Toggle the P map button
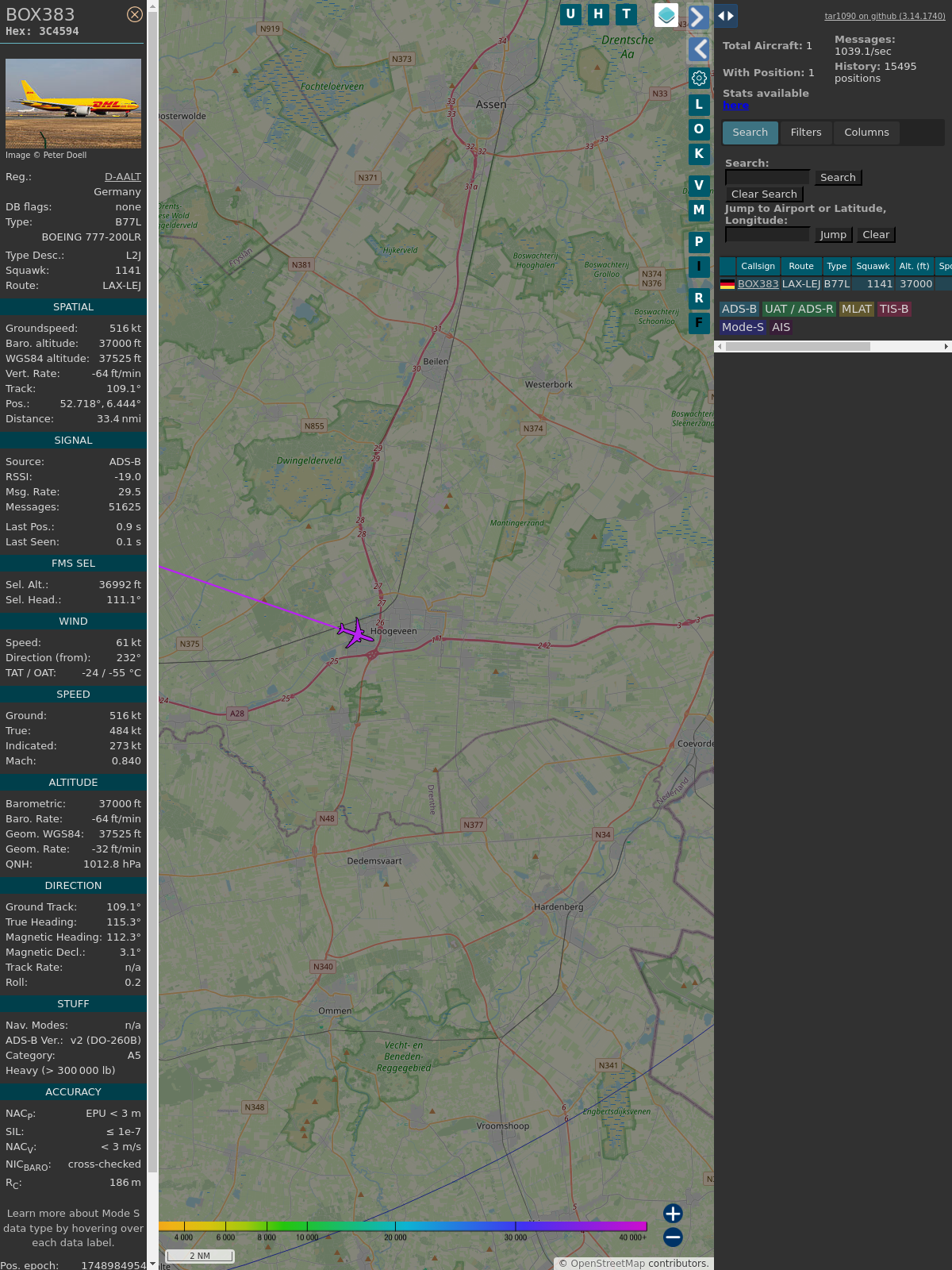Viewport: 952px width, 1270px height. pyautogui.click(x=699, y=242)
